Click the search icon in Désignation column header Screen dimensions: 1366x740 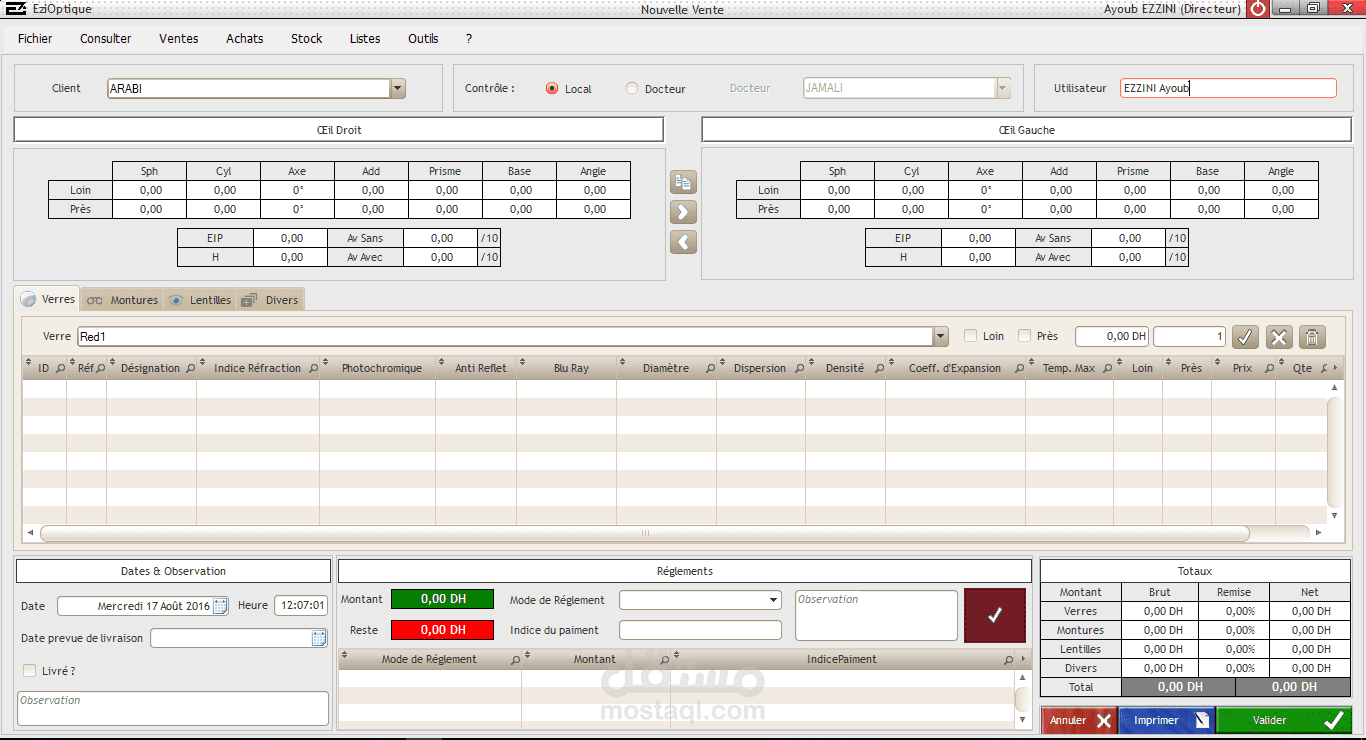click(x=190, y=369)
